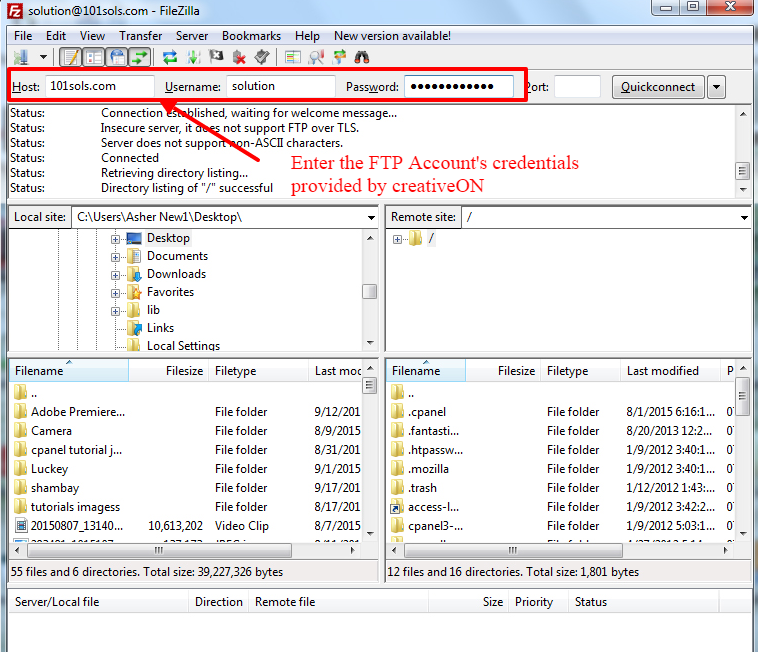Toggle local directory tree icon

(94, 58)
